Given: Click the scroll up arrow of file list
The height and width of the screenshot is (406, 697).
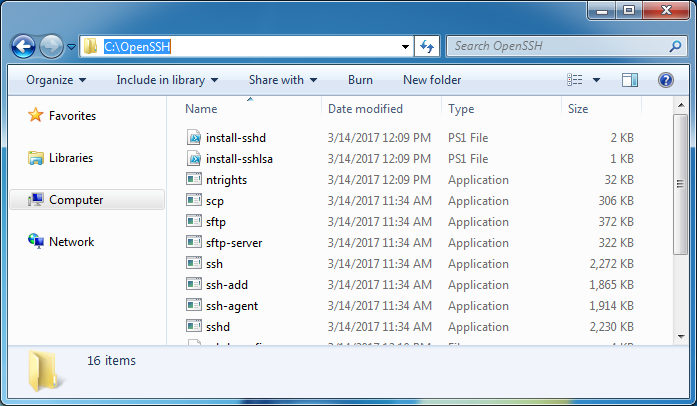Looking at the screenshot, I should [681, 105].
